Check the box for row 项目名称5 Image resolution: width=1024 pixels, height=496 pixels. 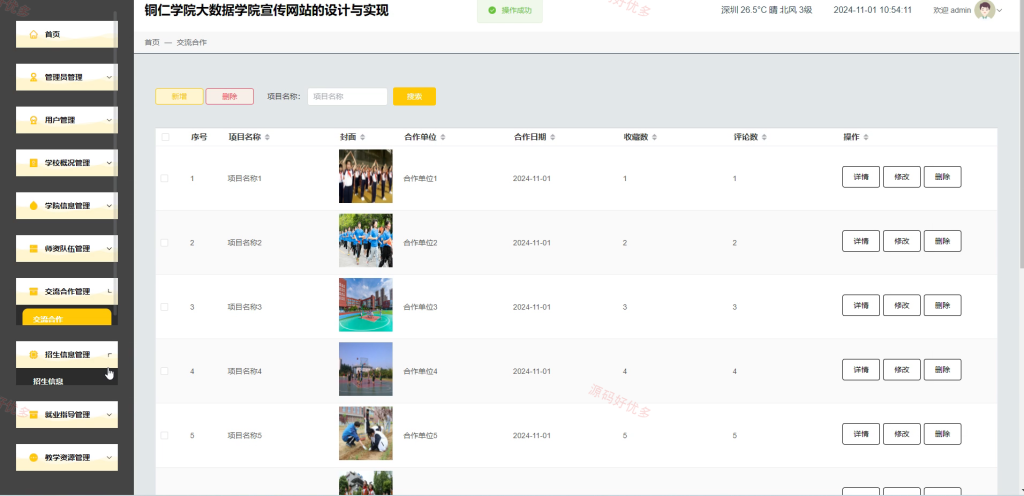[165, 435]
